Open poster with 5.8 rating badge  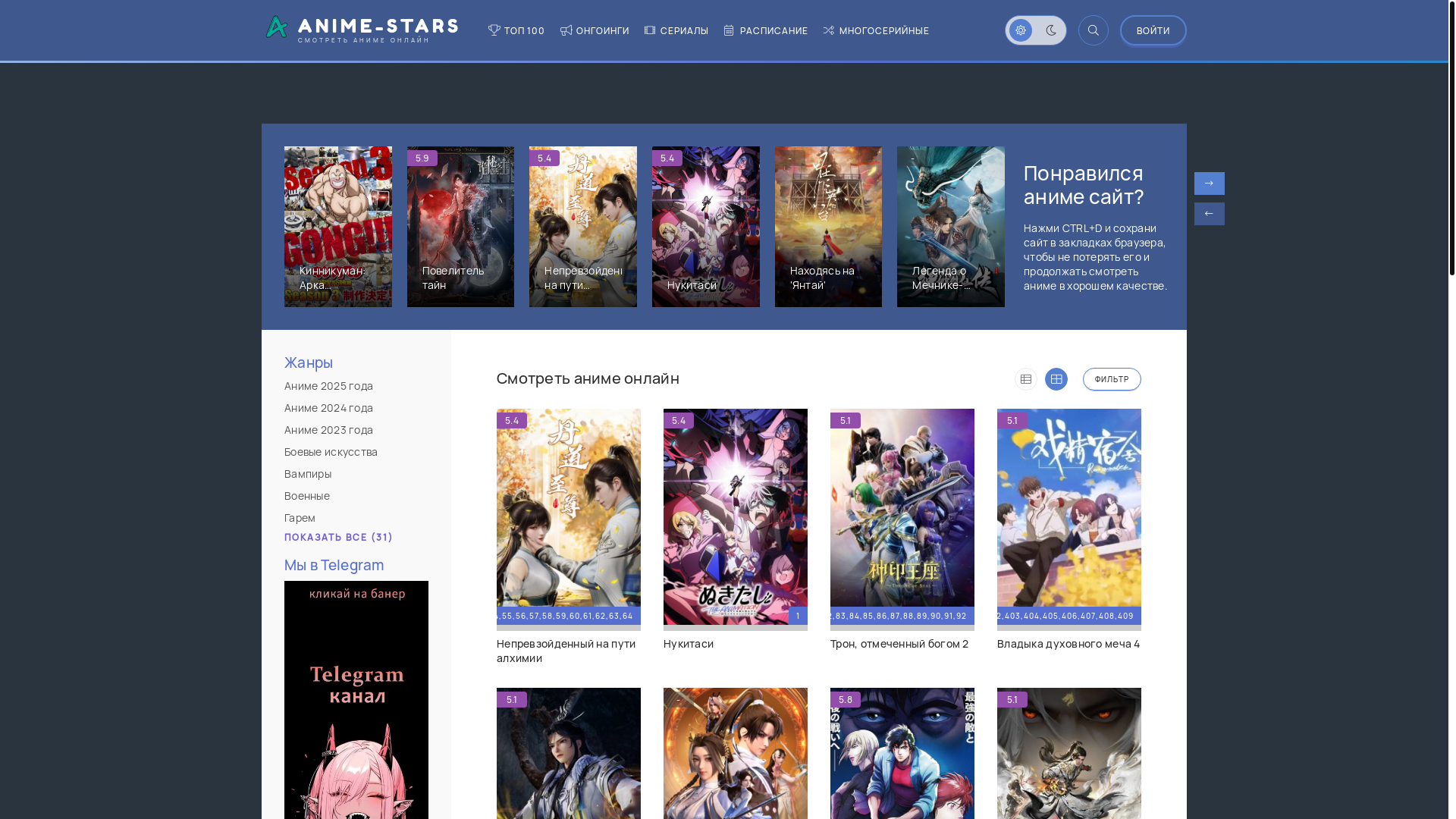pyautogui.click(x=902, y=753)
